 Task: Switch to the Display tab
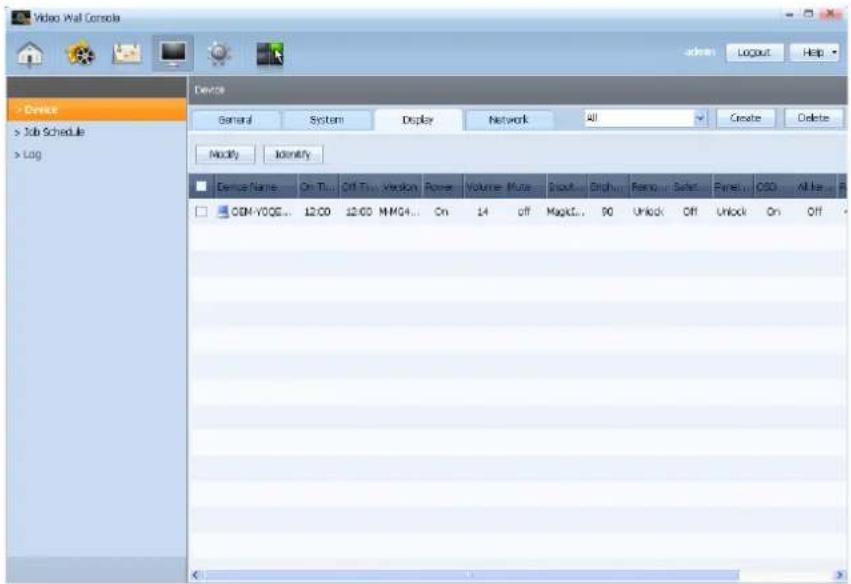[x=418, y=120]
